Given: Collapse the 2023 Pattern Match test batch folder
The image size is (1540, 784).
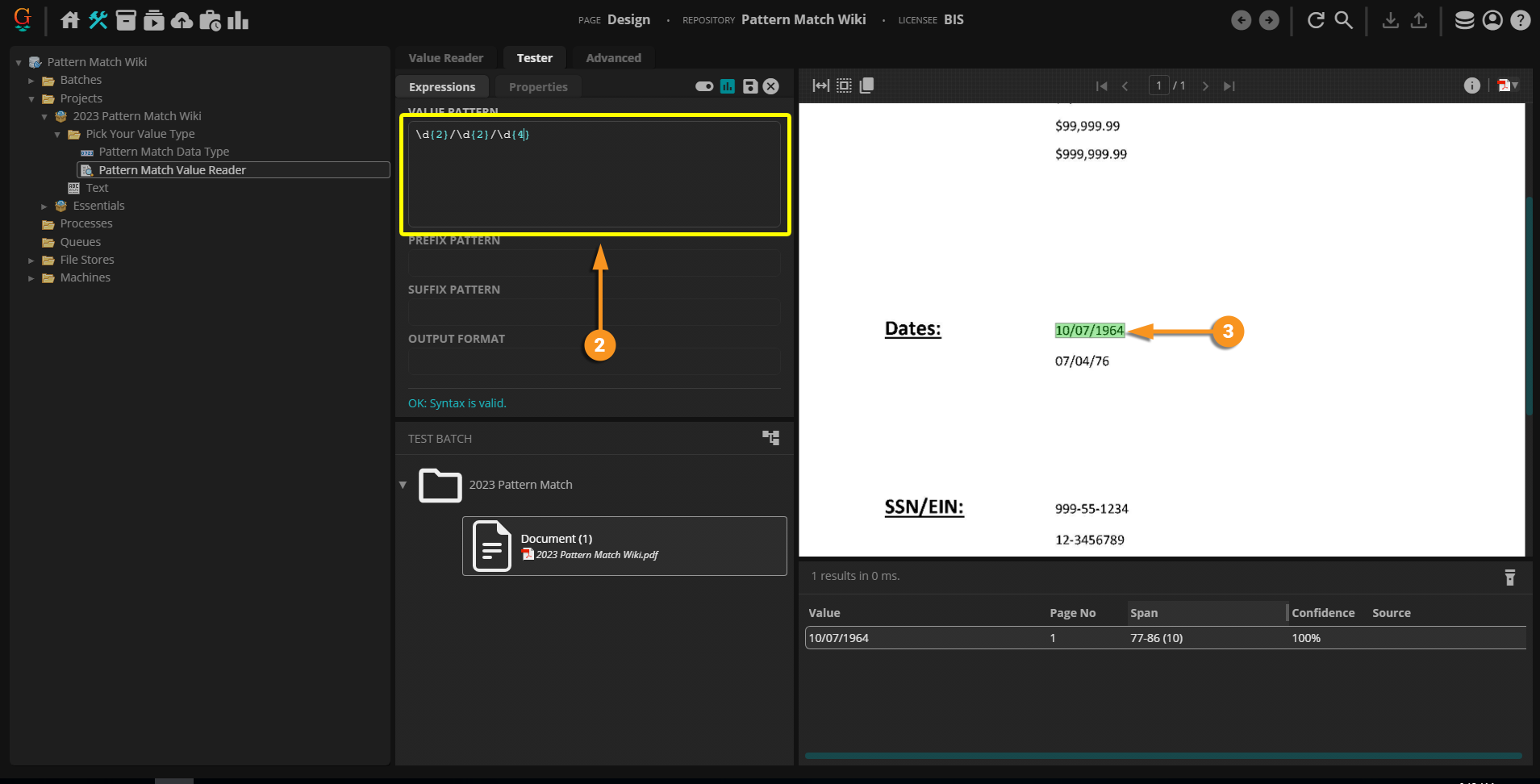Looking at the screenshot, I should click(403, 485).
